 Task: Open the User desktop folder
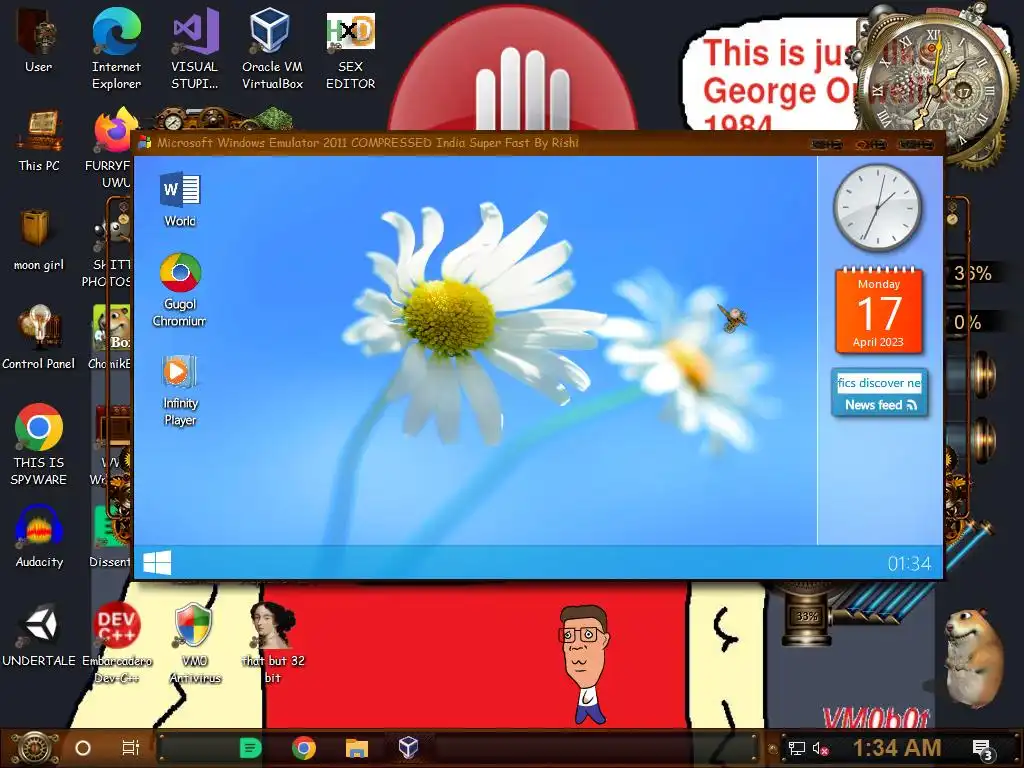tap(39, 40)
